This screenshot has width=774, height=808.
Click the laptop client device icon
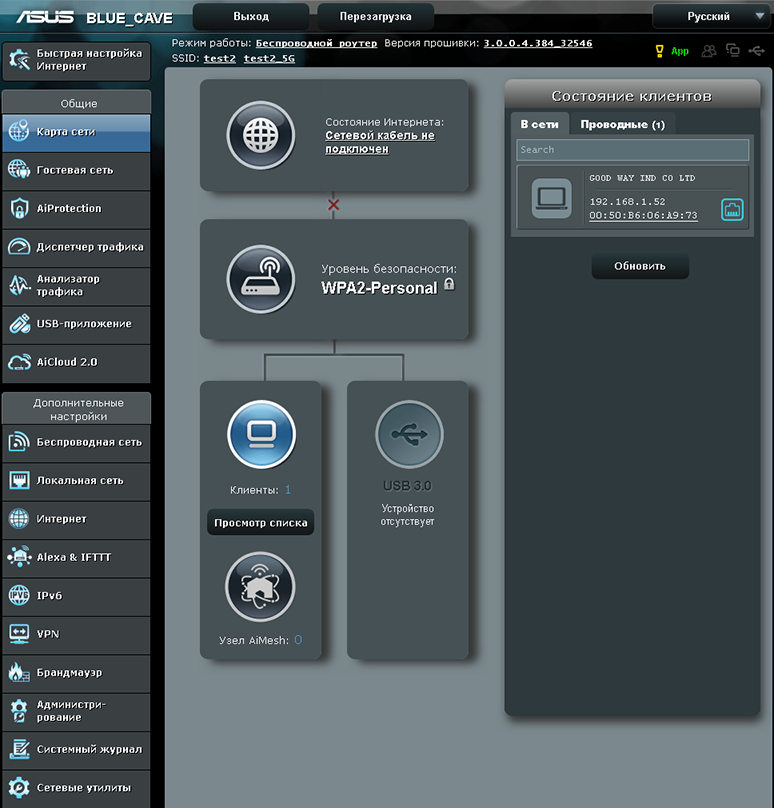pos(551,198)
